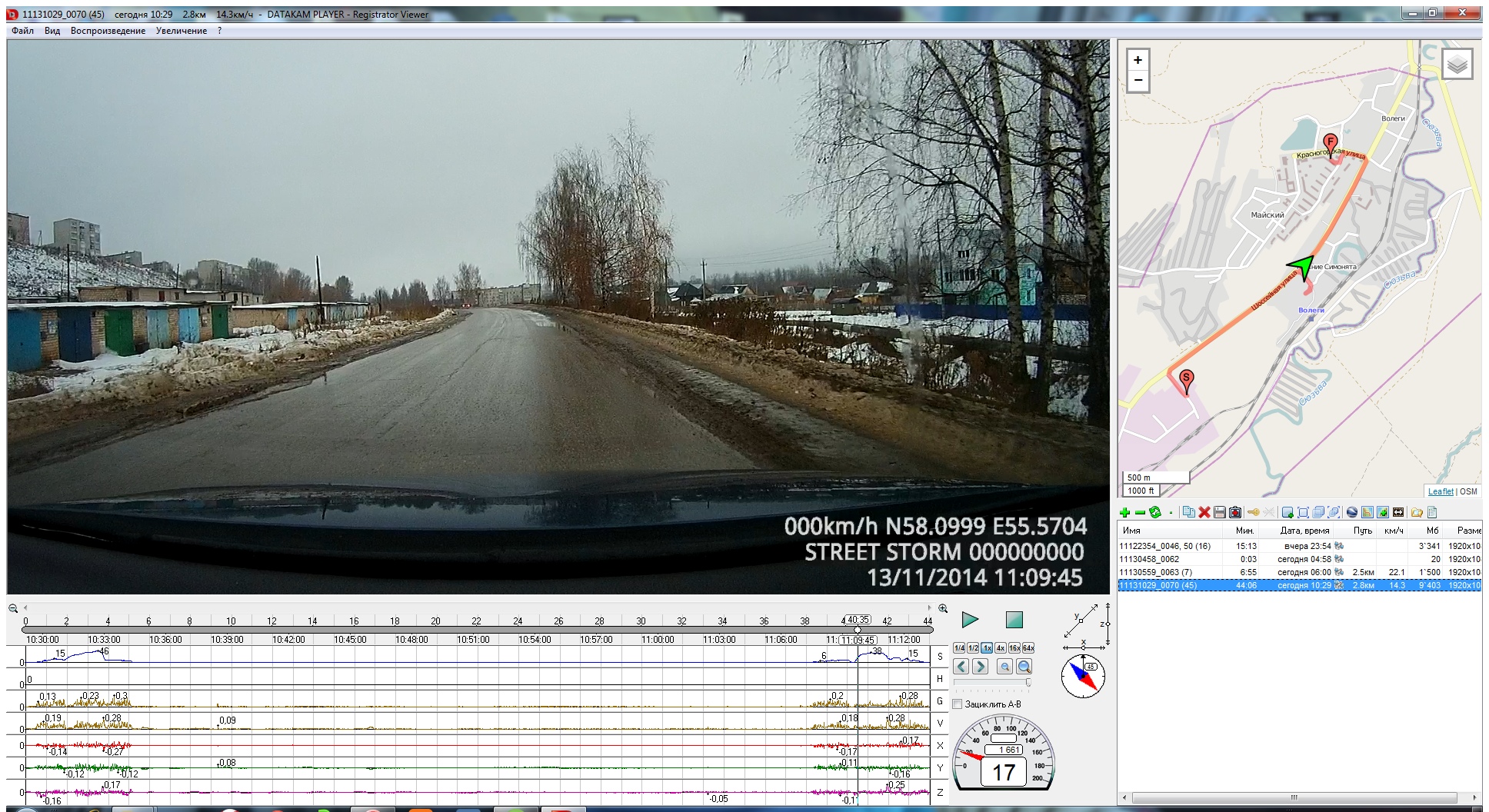The image size is (1489, 812).
Task: Select 64x playback speed
Action: [1028, 648]
